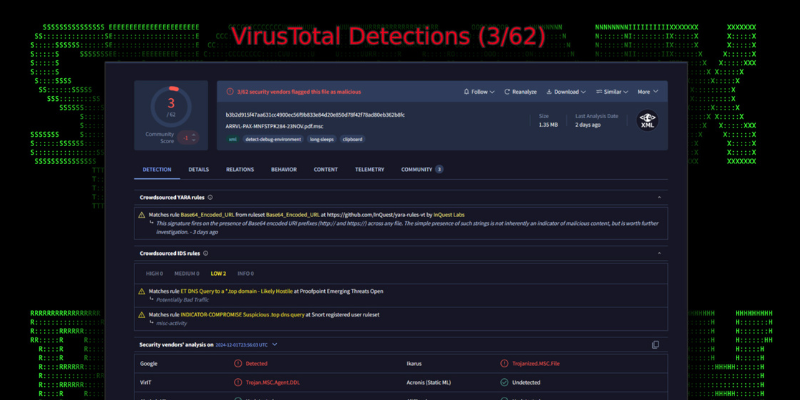Switch to the Details tab
This screenshot has width=800, height=400.
(x=198, y=169)
